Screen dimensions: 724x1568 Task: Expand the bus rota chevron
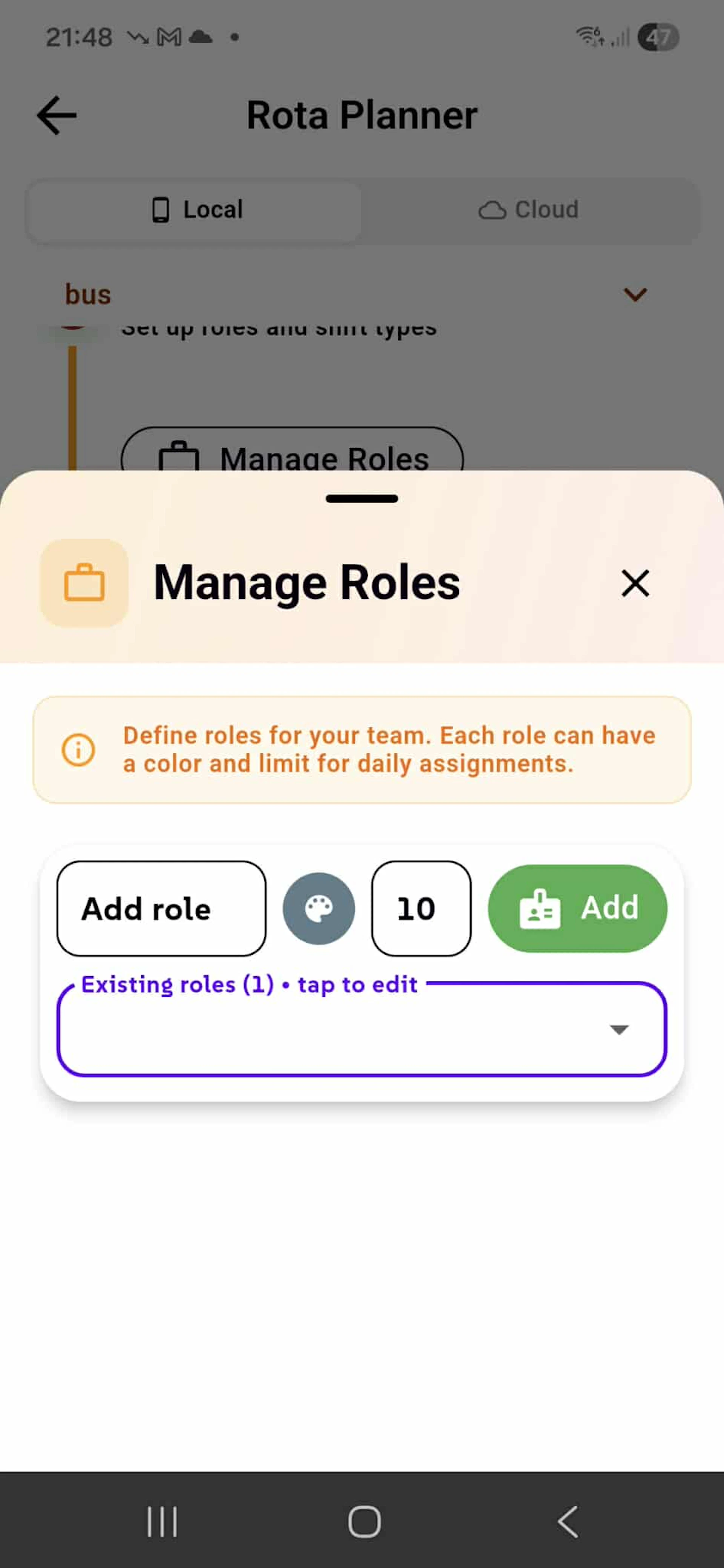click(635, 294)
